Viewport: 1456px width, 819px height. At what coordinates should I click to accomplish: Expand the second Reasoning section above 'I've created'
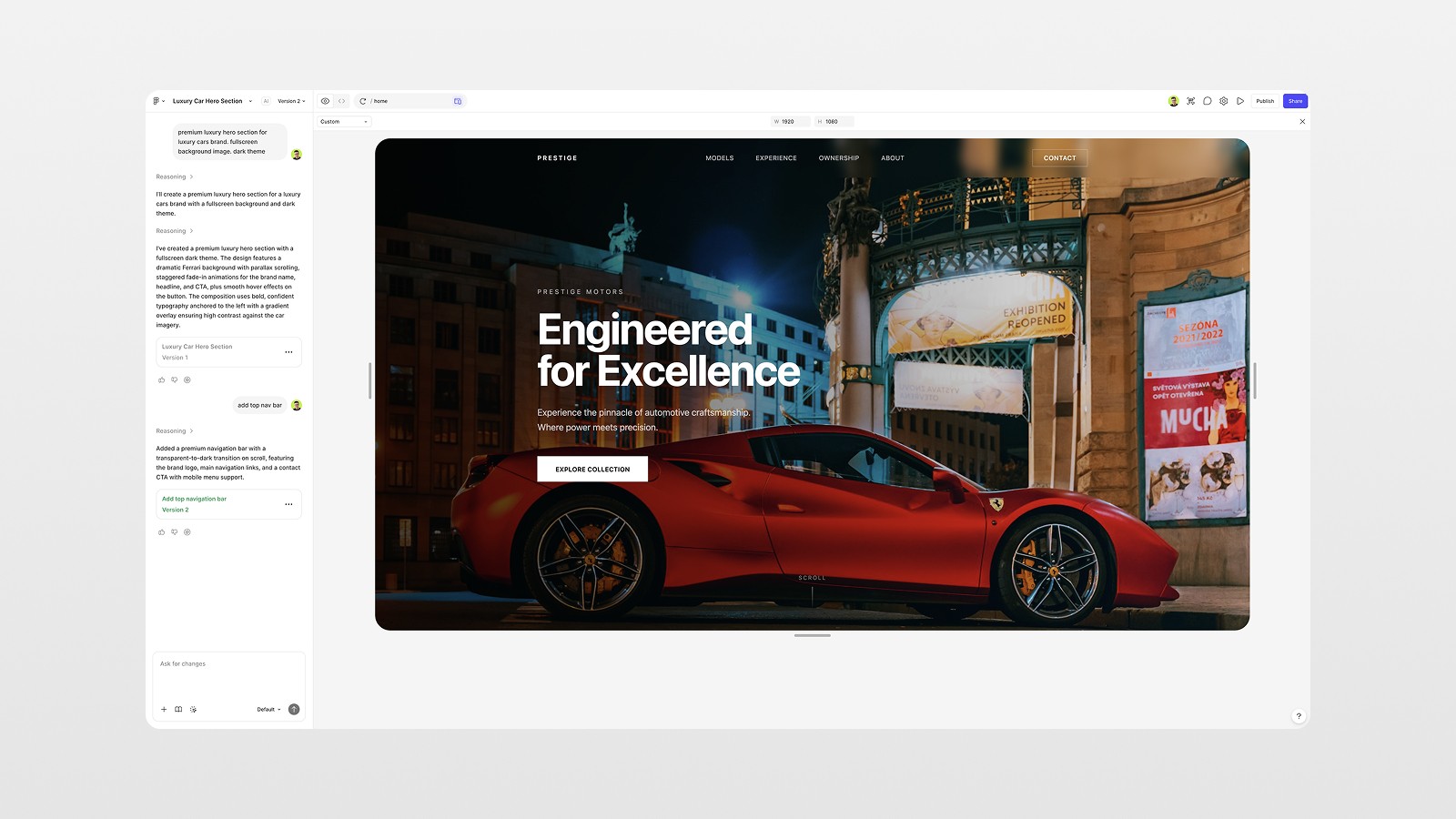175,231
